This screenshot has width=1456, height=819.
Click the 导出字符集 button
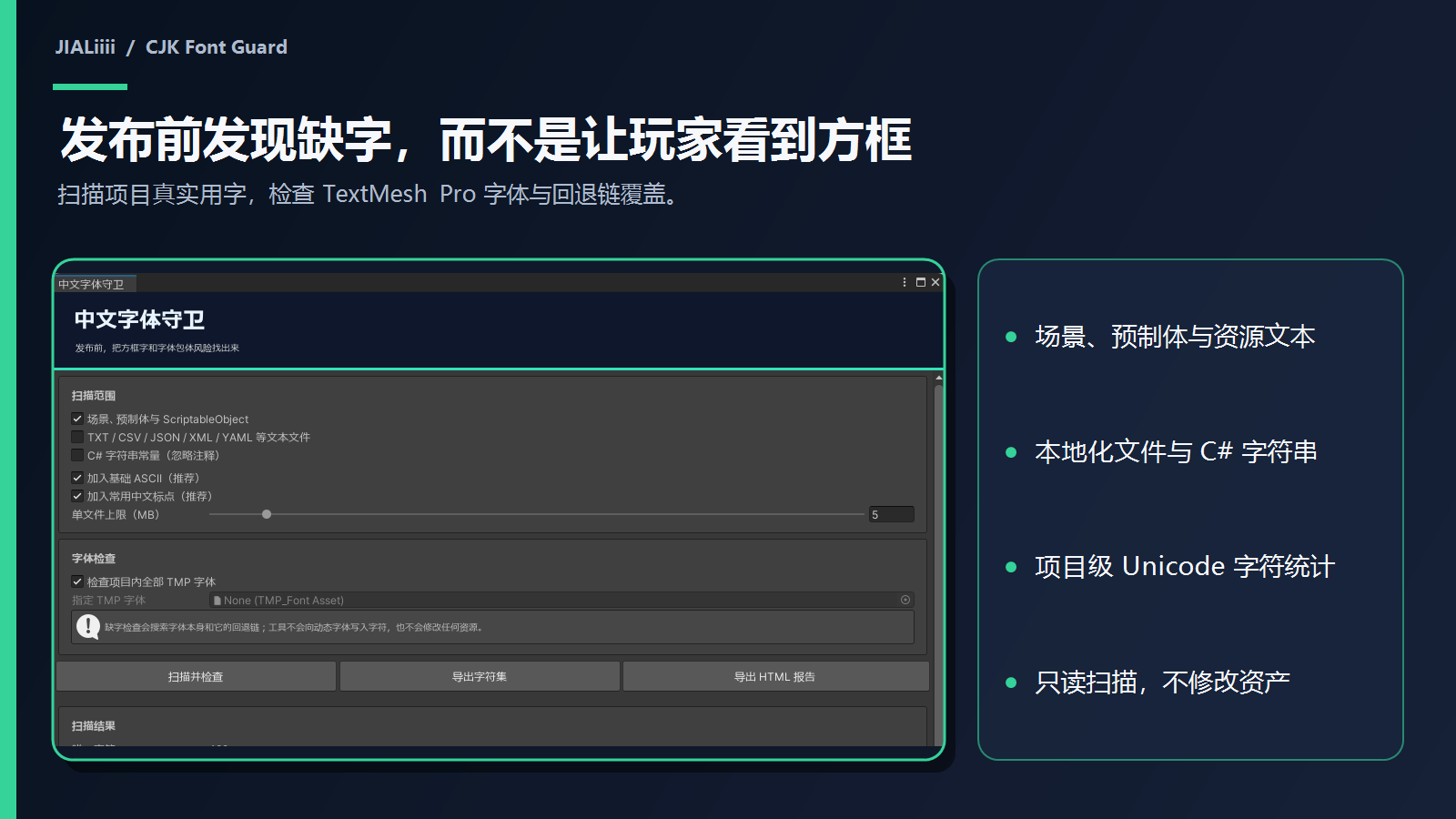point(480,676)
